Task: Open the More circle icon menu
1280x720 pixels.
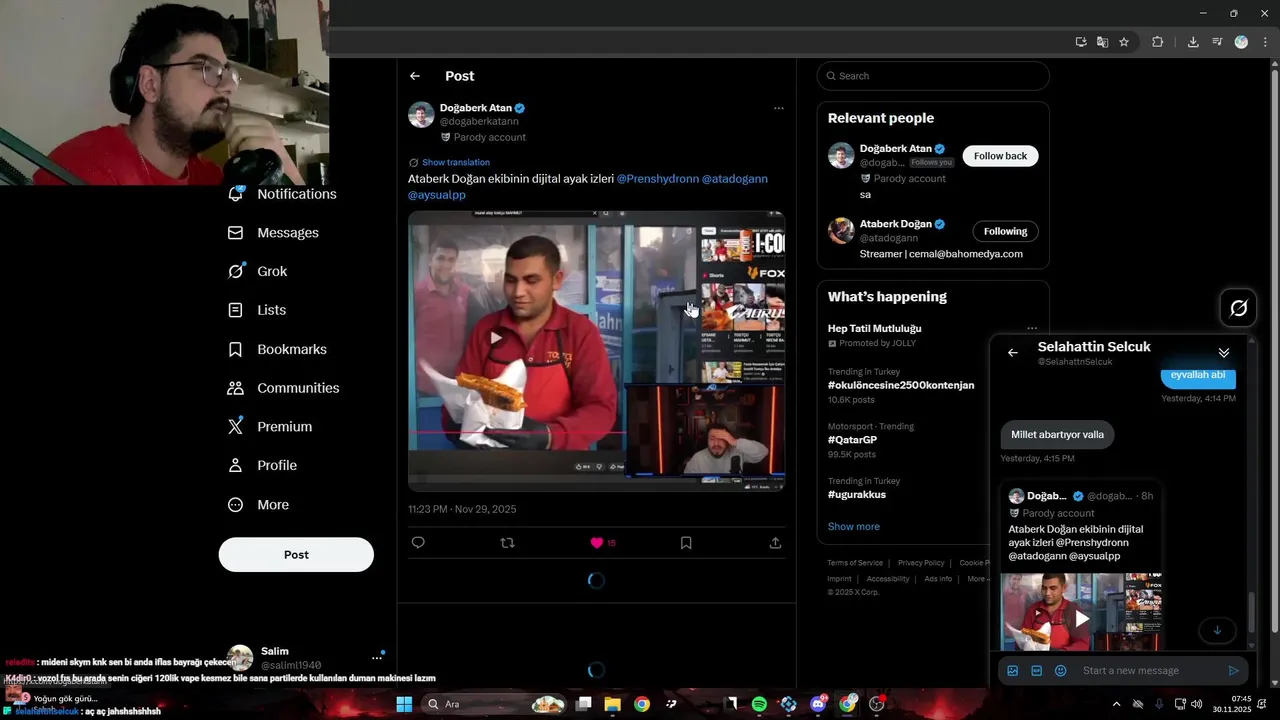Action: [235, 505]
